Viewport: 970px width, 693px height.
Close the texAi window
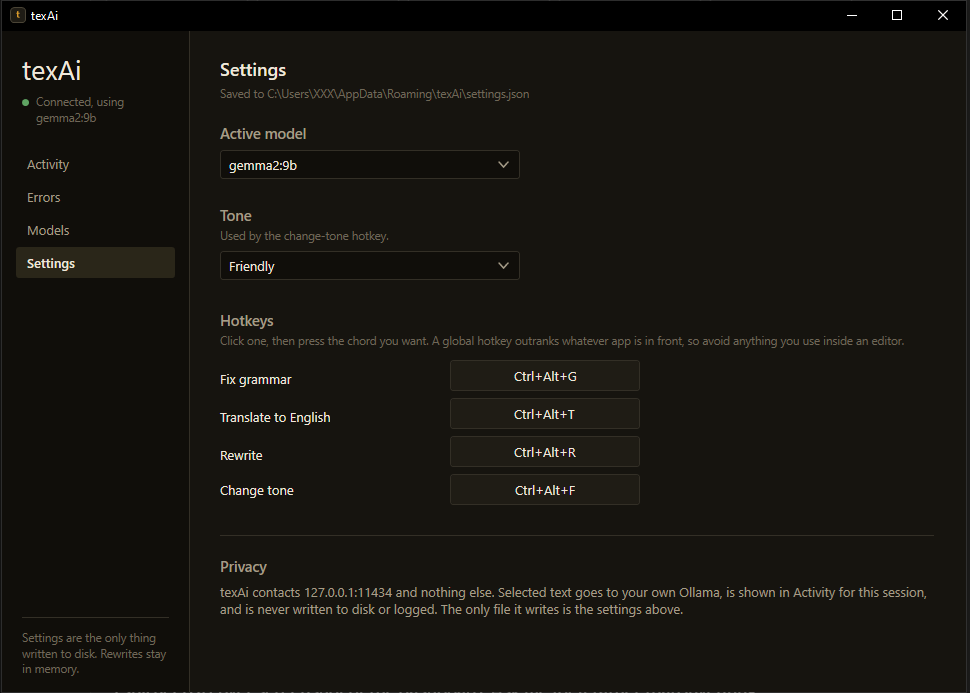(x=943, y=15)
